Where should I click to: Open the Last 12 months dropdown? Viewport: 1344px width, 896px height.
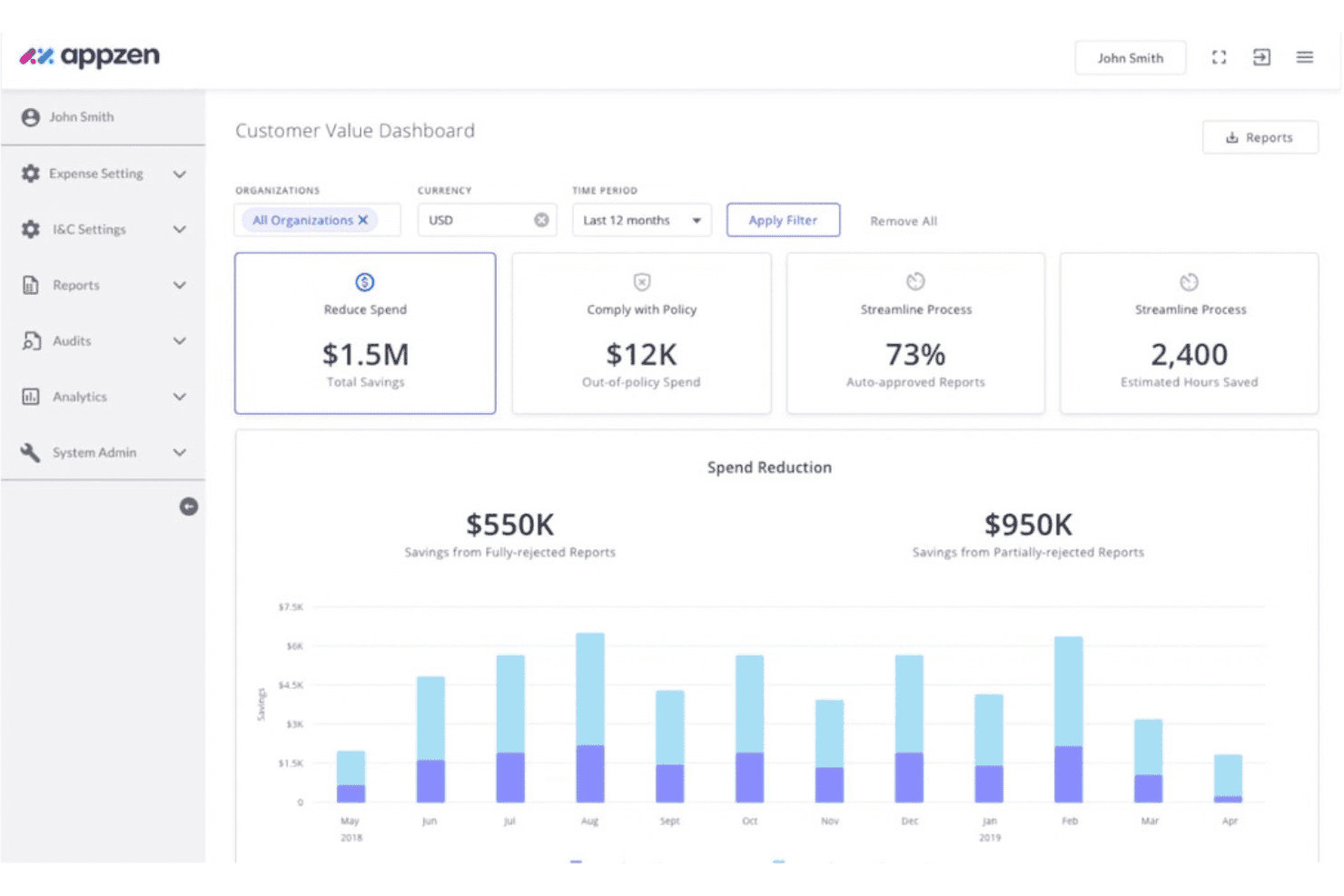[x=642, y=220]
